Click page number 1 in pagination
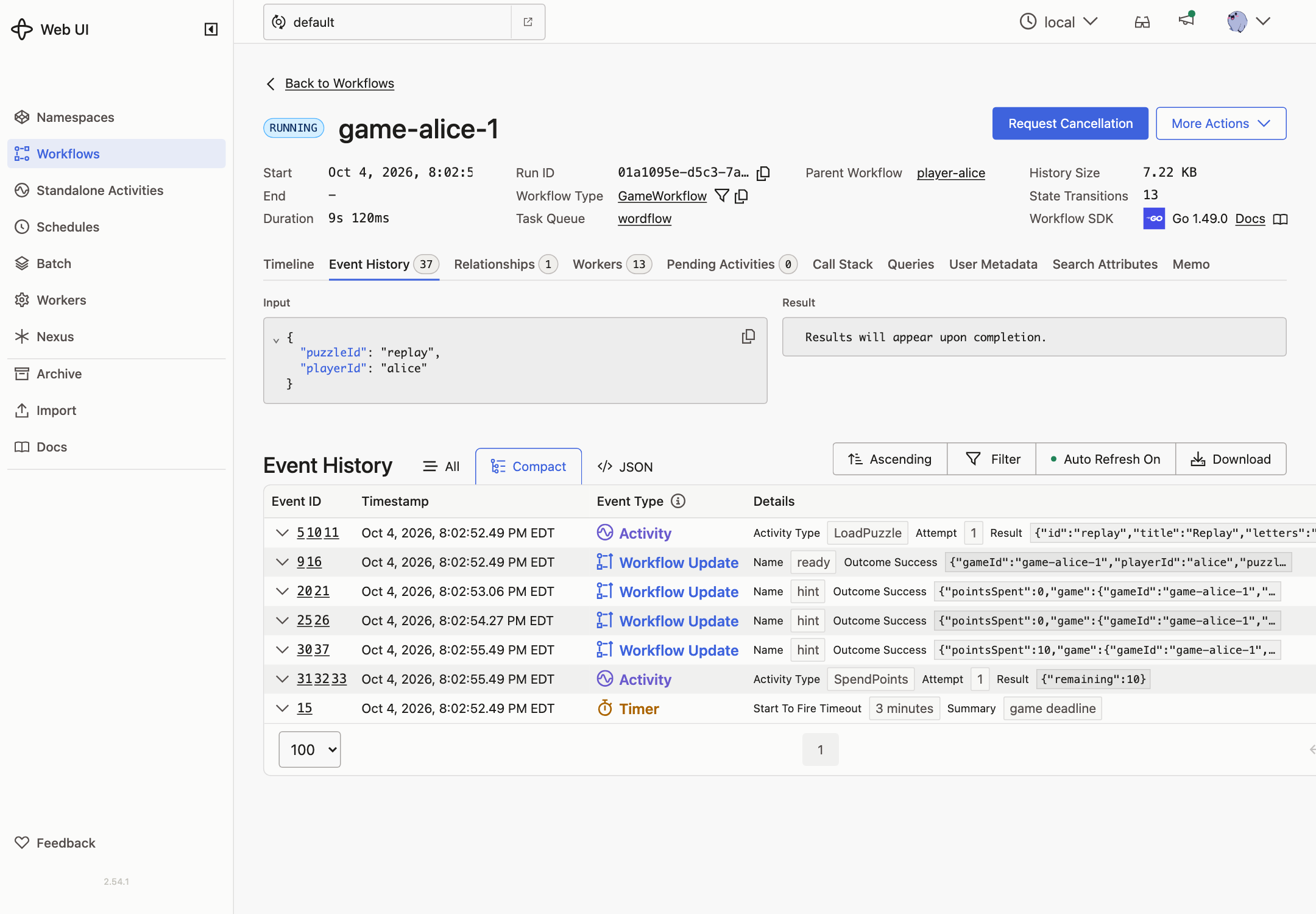 pyautogui.click(x=821, y=749)
